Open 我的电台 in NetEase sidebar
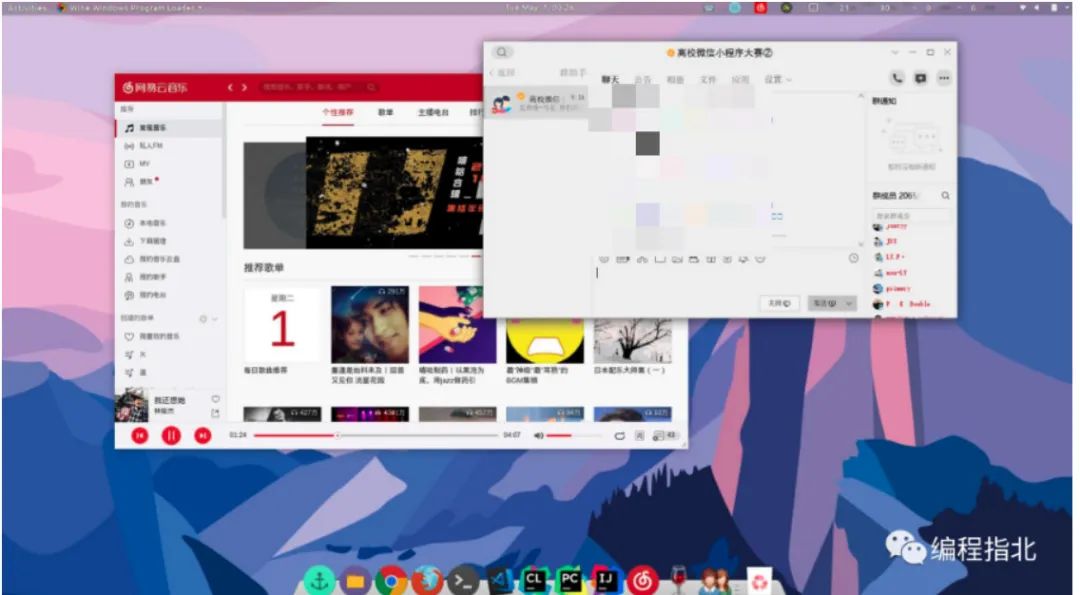This screenshot has width=1080, height=595. (169, 295)
